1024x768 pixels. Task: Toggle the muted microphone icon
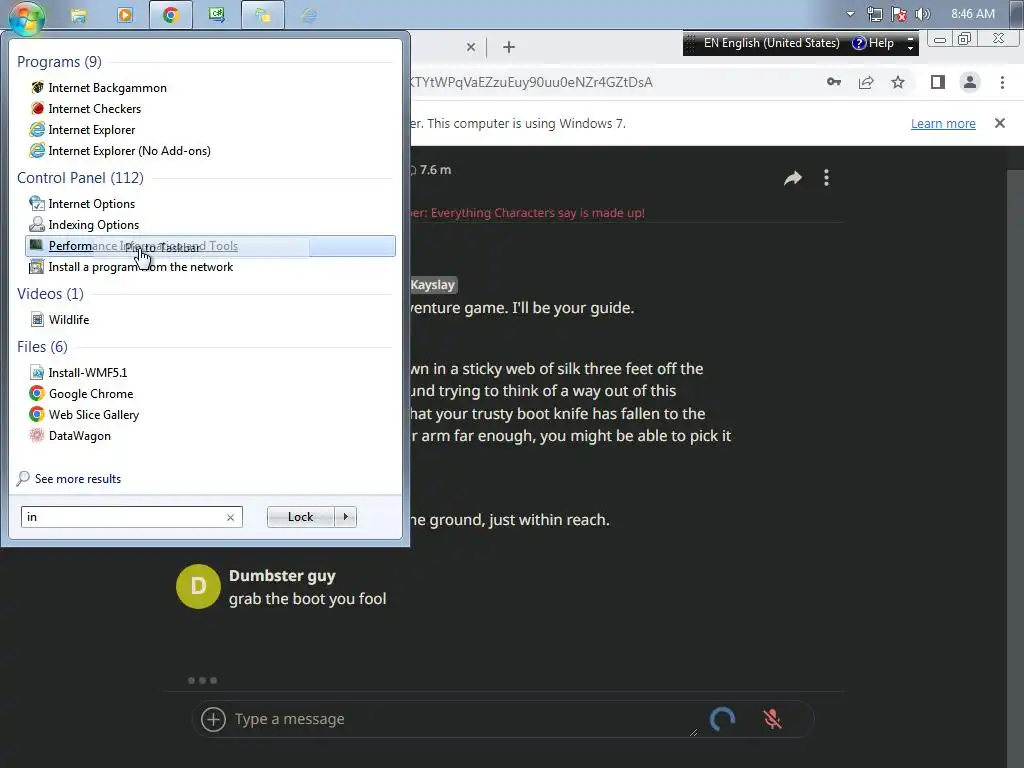pos(773,719)
